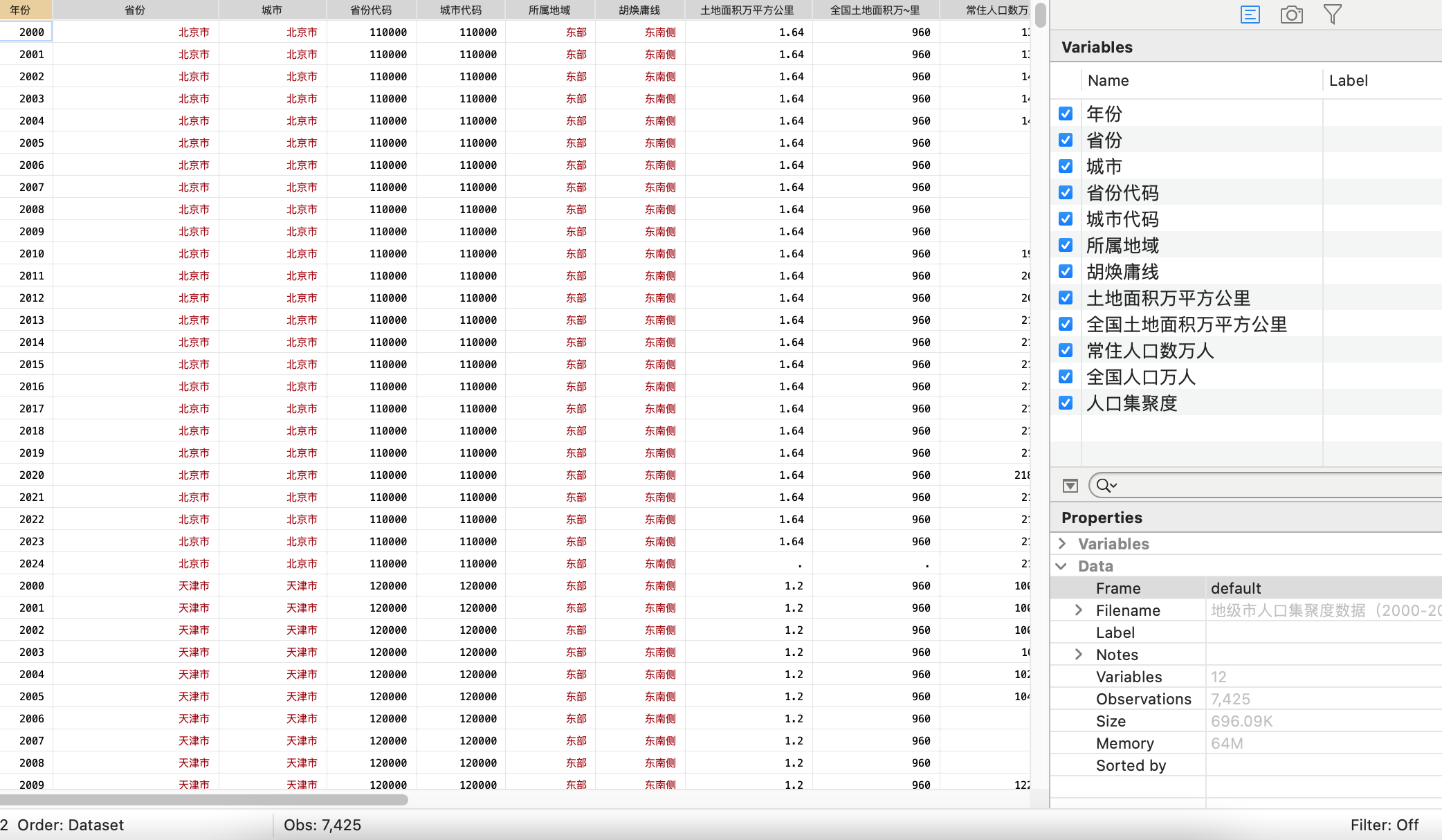Click the vertical scrollbar thumb of the data grid
1442x840 pixels.
click(x=1041, y=15)
